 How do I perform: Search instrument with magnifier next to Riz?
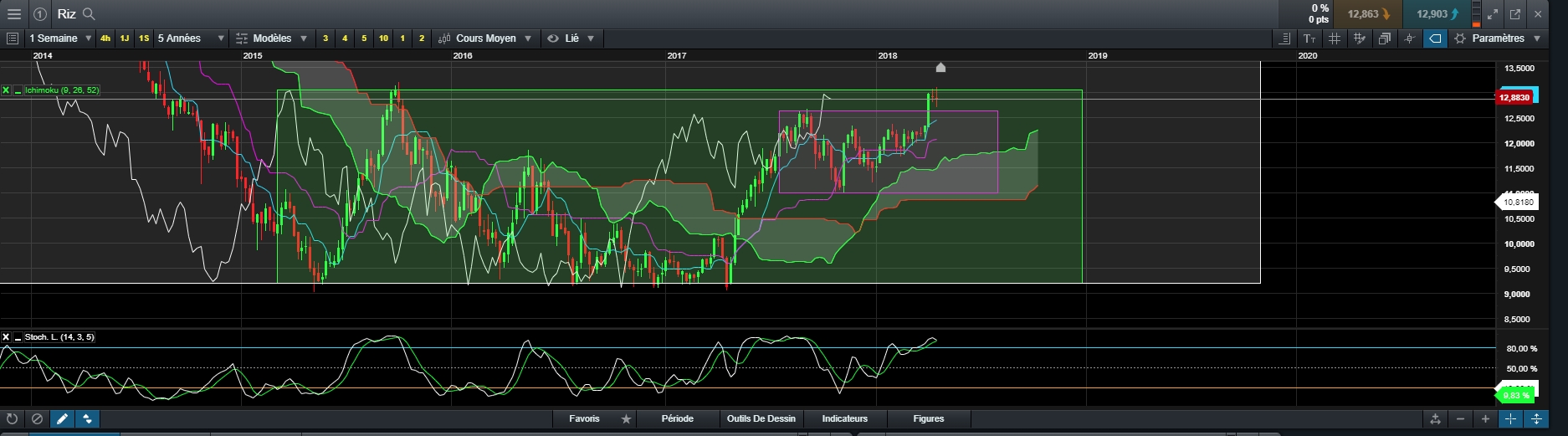pos(90,13)
